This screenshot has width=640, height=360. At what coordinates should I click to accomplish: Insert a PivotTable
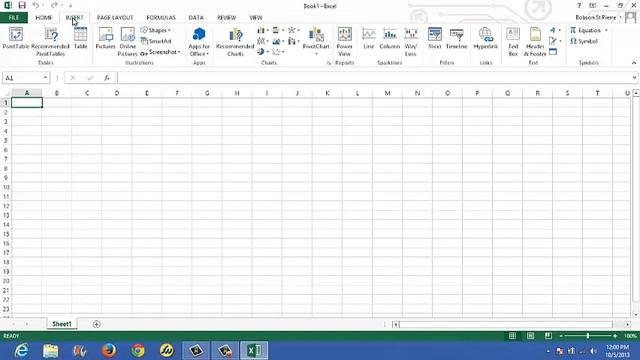point(16,38)
